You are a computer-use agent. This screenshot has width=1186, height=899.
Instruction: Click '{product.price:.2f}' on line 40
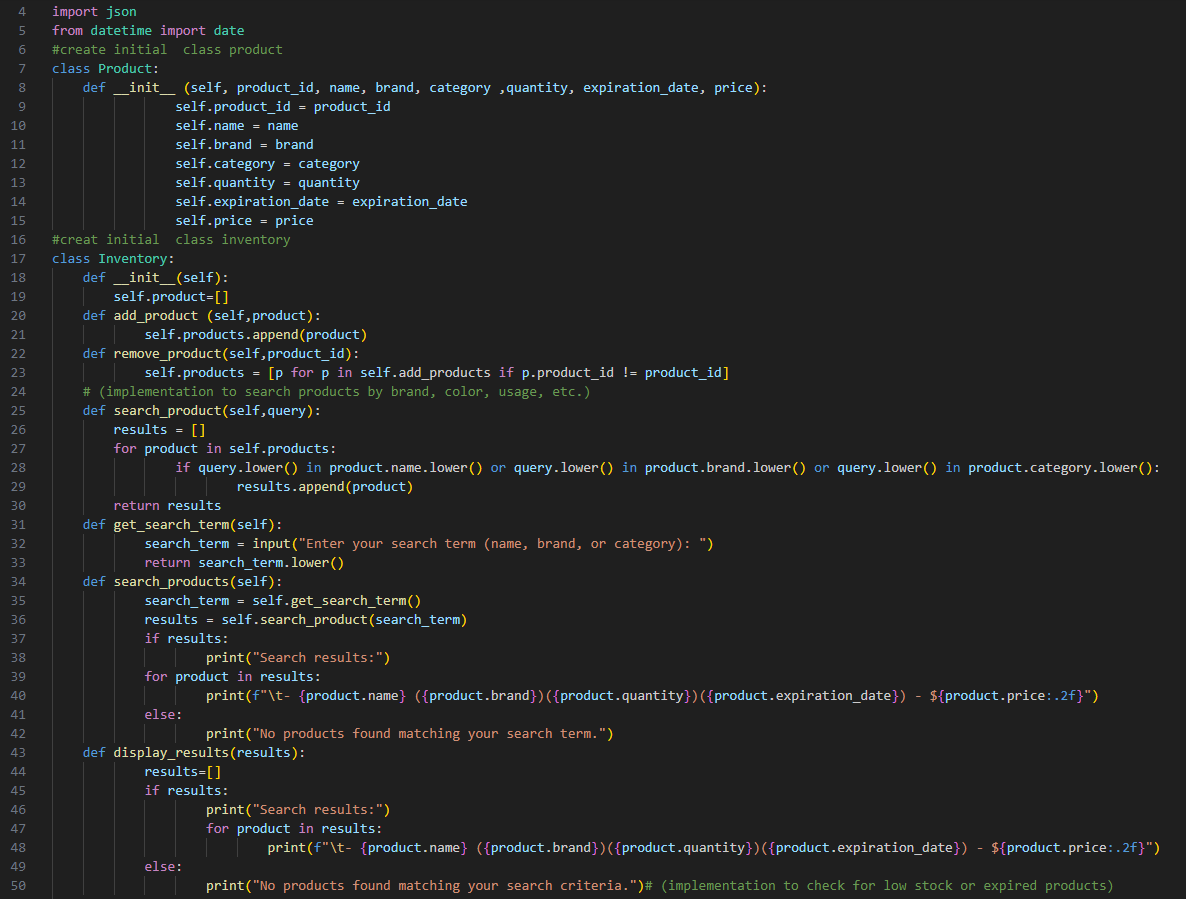click(1014, 696)
